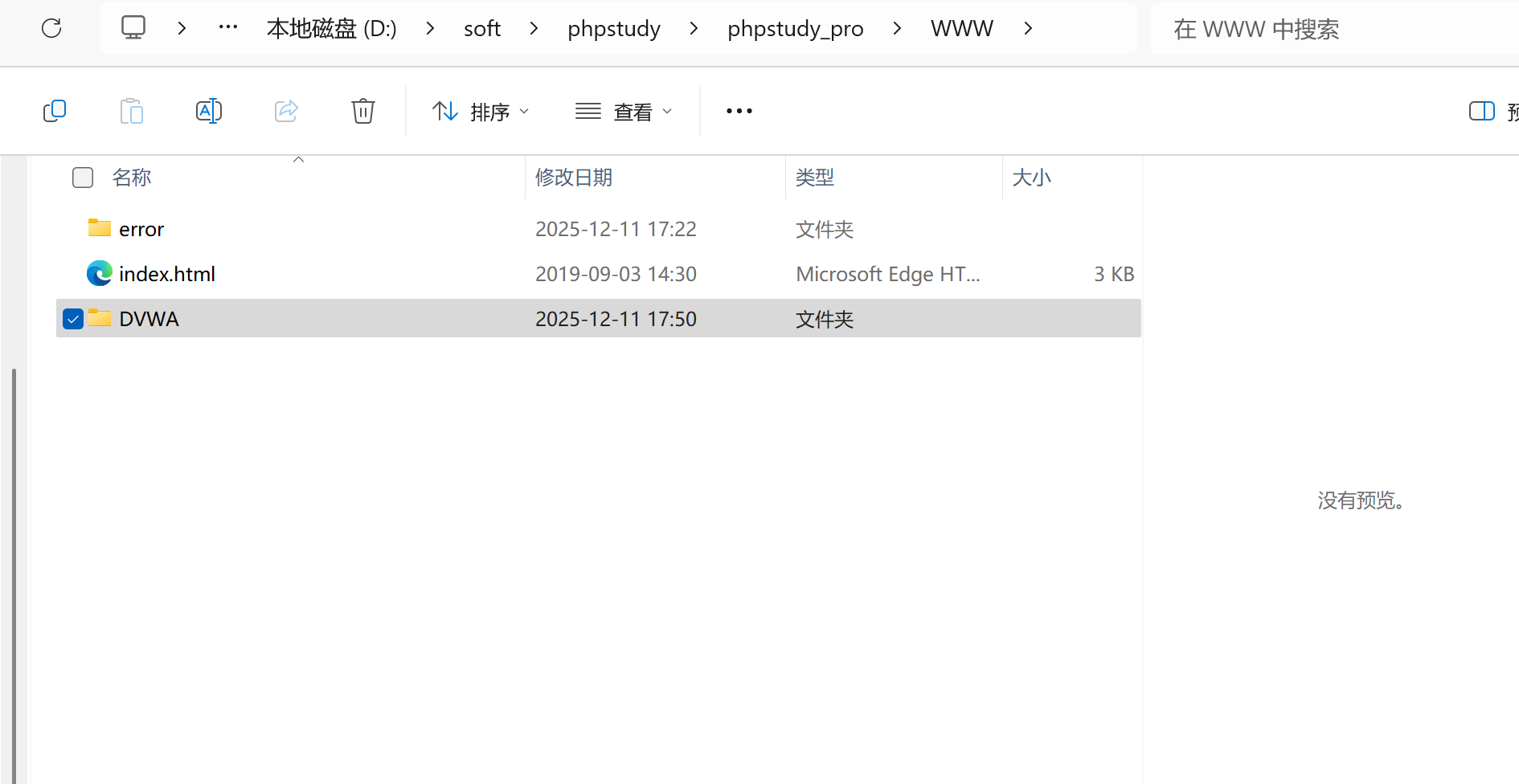Screen dimensions: 1519x784
Task: Select the error folder name
Action: coord(141,230)
